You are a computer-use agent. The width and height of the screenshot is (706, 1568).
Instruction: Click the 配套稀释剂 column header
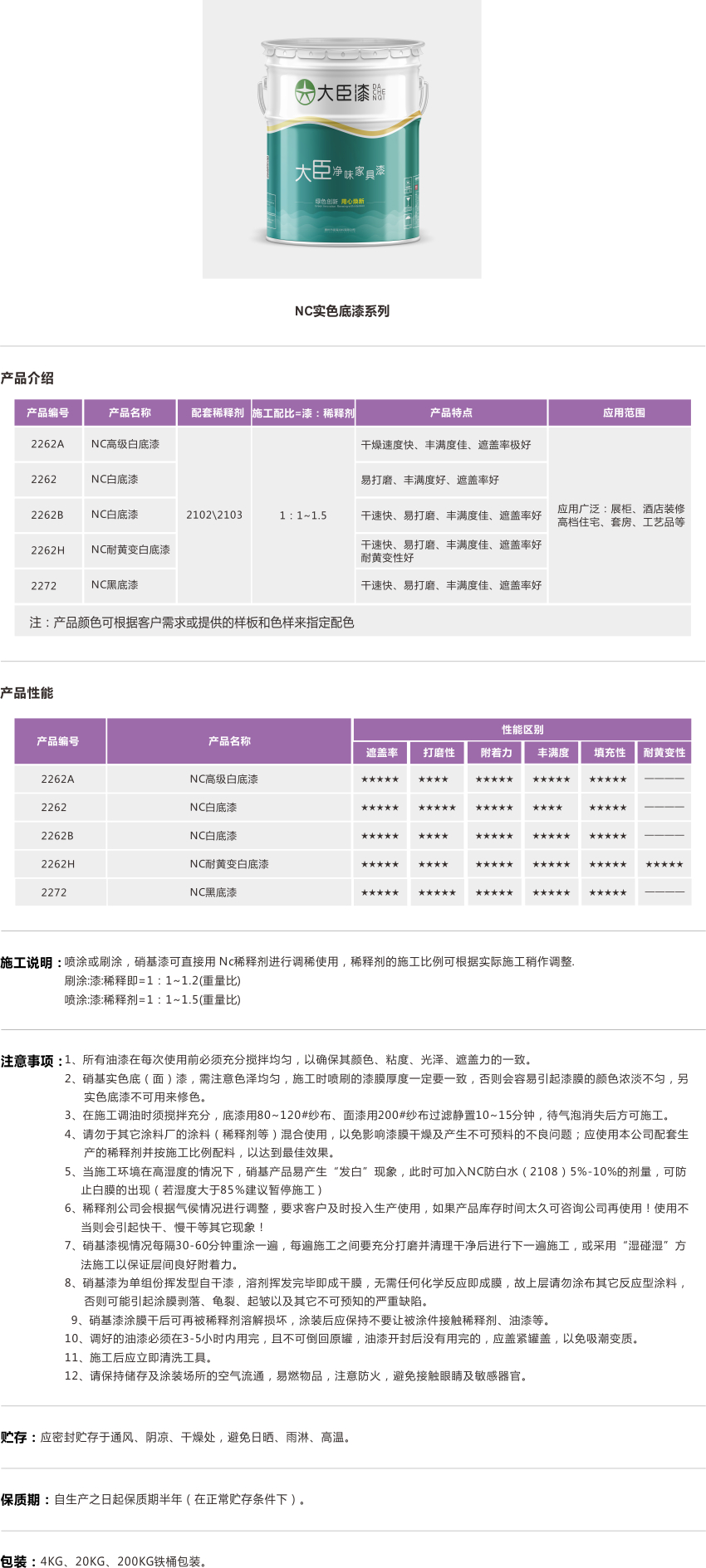pos(217,413)
